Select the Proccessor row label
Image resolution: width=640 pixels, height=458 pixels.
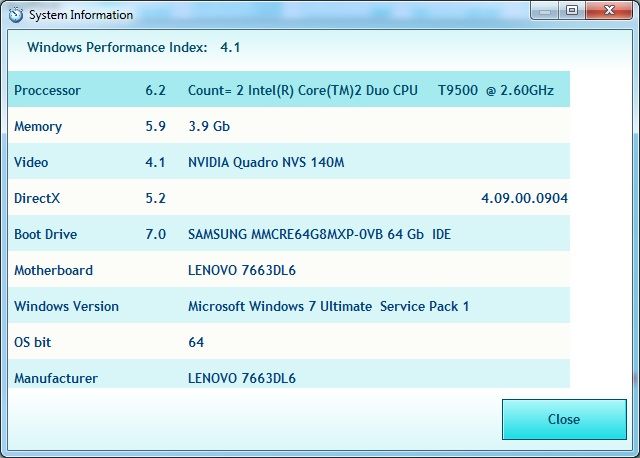pos(47,90)
